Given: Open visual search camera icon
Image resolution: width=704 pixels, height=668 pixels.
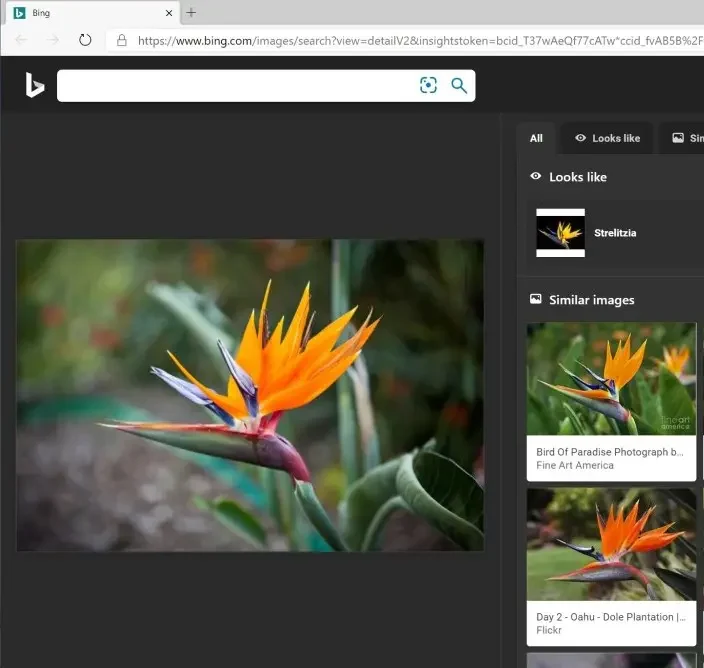Looking at the screenshot, I should pyautogui.click(x=429, y=86).
